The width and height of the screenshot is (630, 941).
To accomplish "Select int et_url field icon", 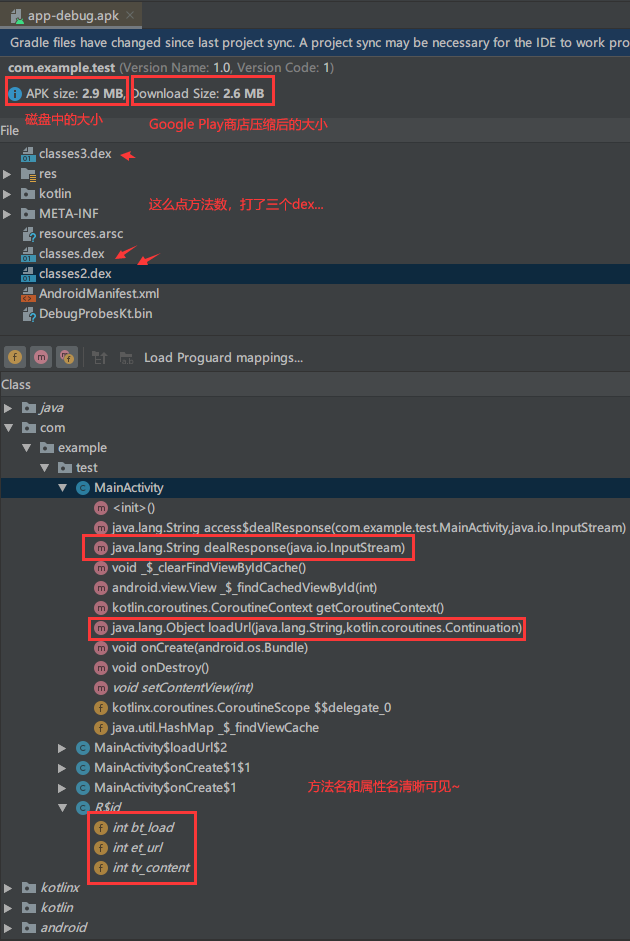I will click(x=101, y=848).
